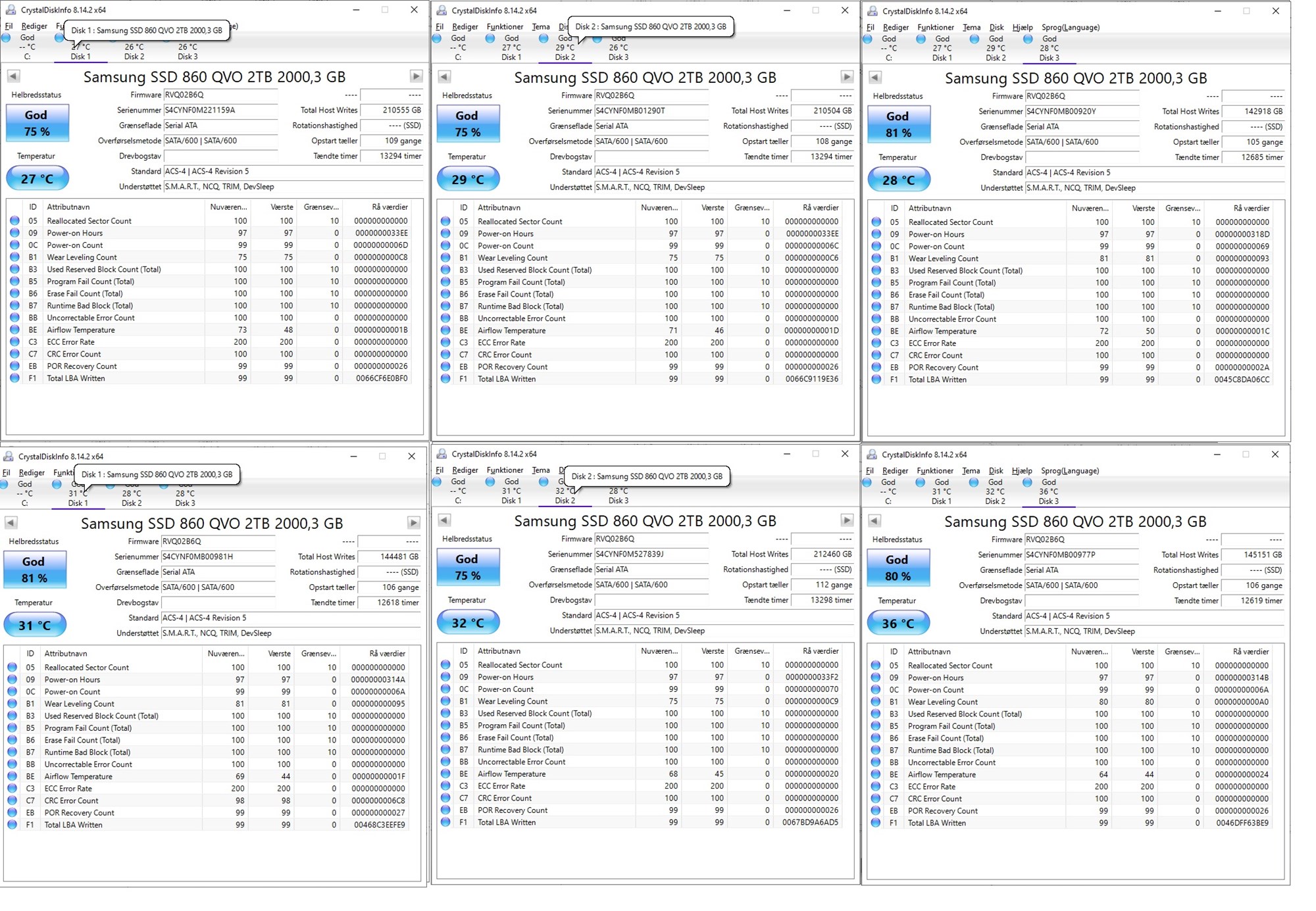Open Funktioner menu in the 142918 GB window
This screenshot has width=1316, height=911.
coord(936,28)
